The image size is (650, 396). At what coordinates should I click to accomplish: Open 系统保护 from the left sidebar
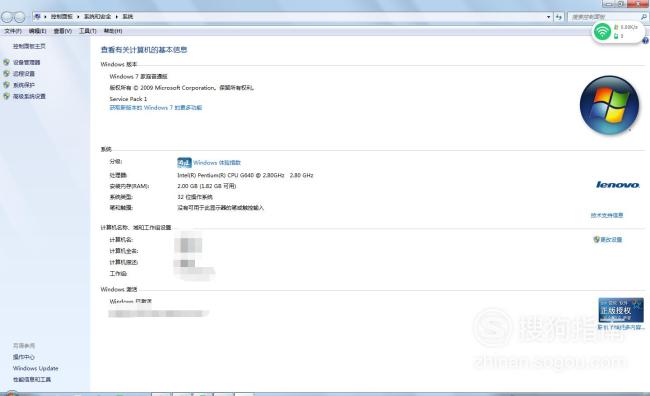point(24,85)
